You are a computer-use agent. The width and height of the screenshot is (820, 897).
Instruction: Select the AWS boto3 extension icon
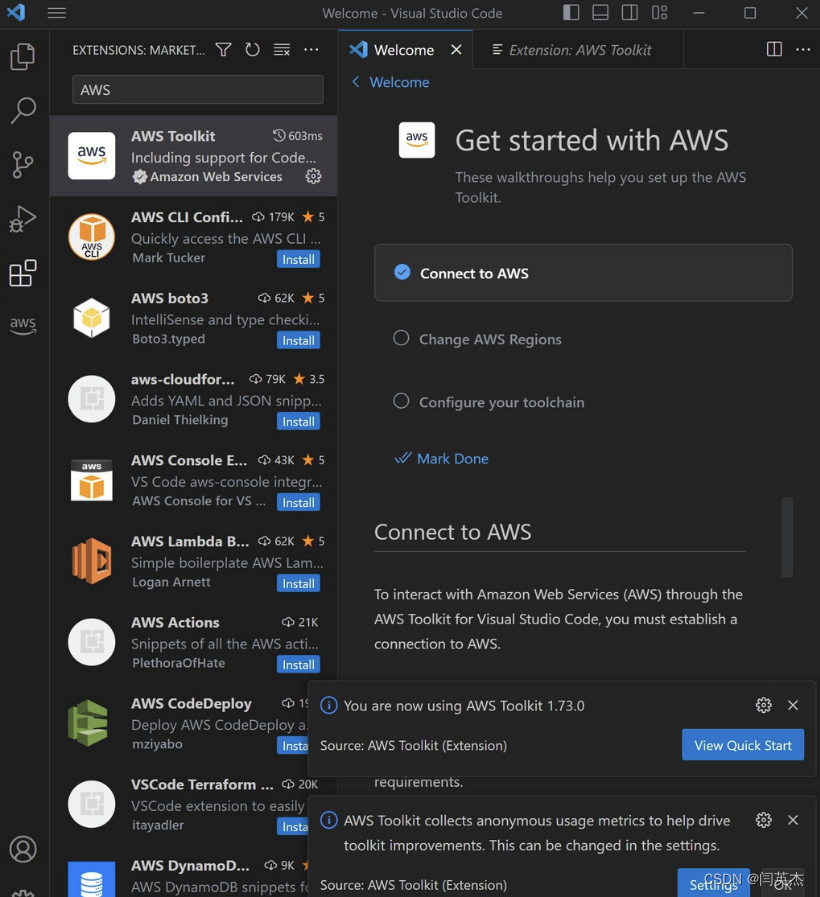point(92,318)
